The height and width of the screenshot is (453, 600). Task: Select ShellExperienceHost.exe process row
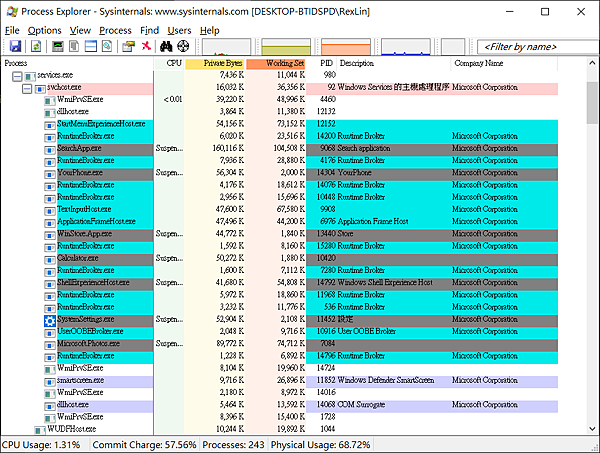coord(279,283)
